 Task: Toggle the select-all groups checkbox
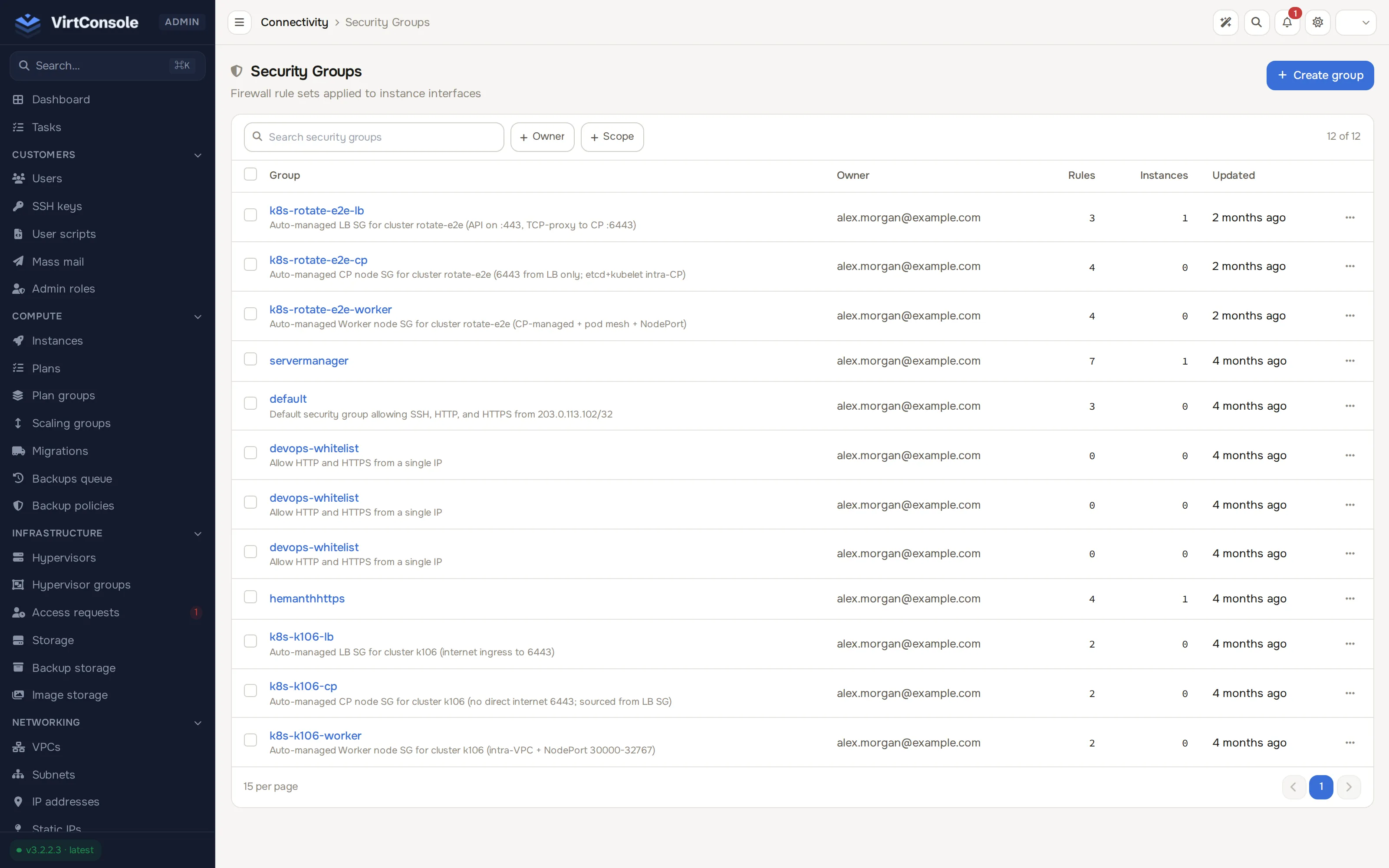coord(250,174)
